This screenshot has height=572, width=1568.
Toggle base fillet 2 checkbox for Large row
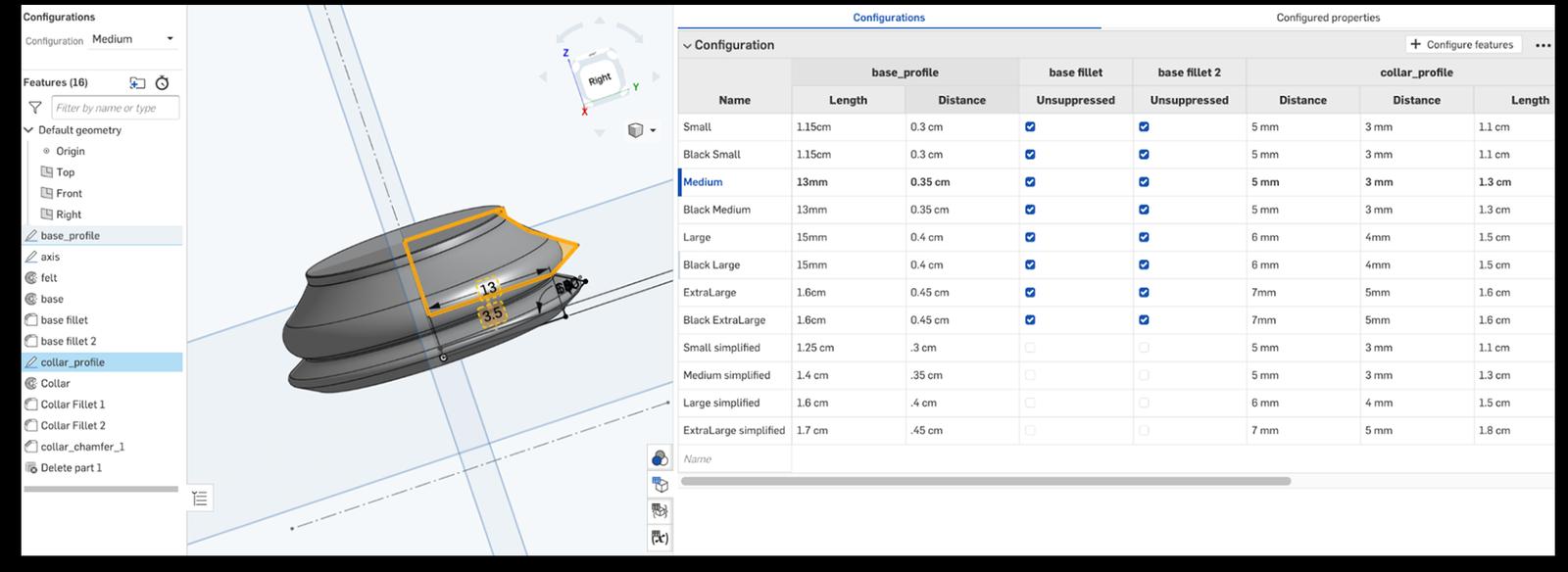(x=1144, y=237)
